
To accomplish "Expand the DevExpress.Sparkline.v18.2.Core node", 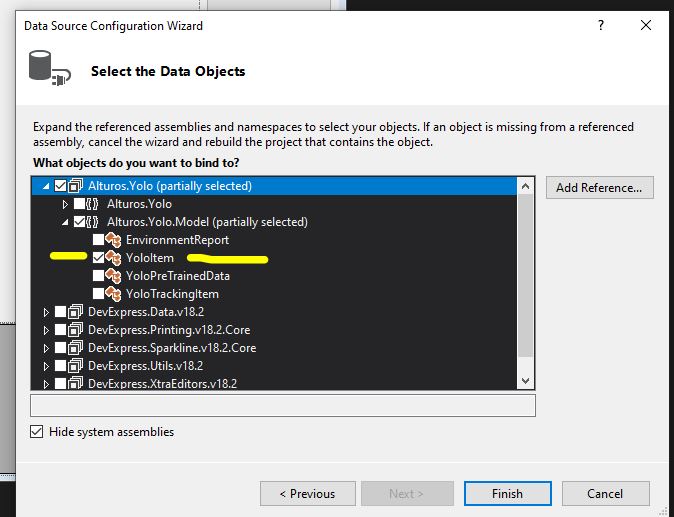I will click(46, 348).
